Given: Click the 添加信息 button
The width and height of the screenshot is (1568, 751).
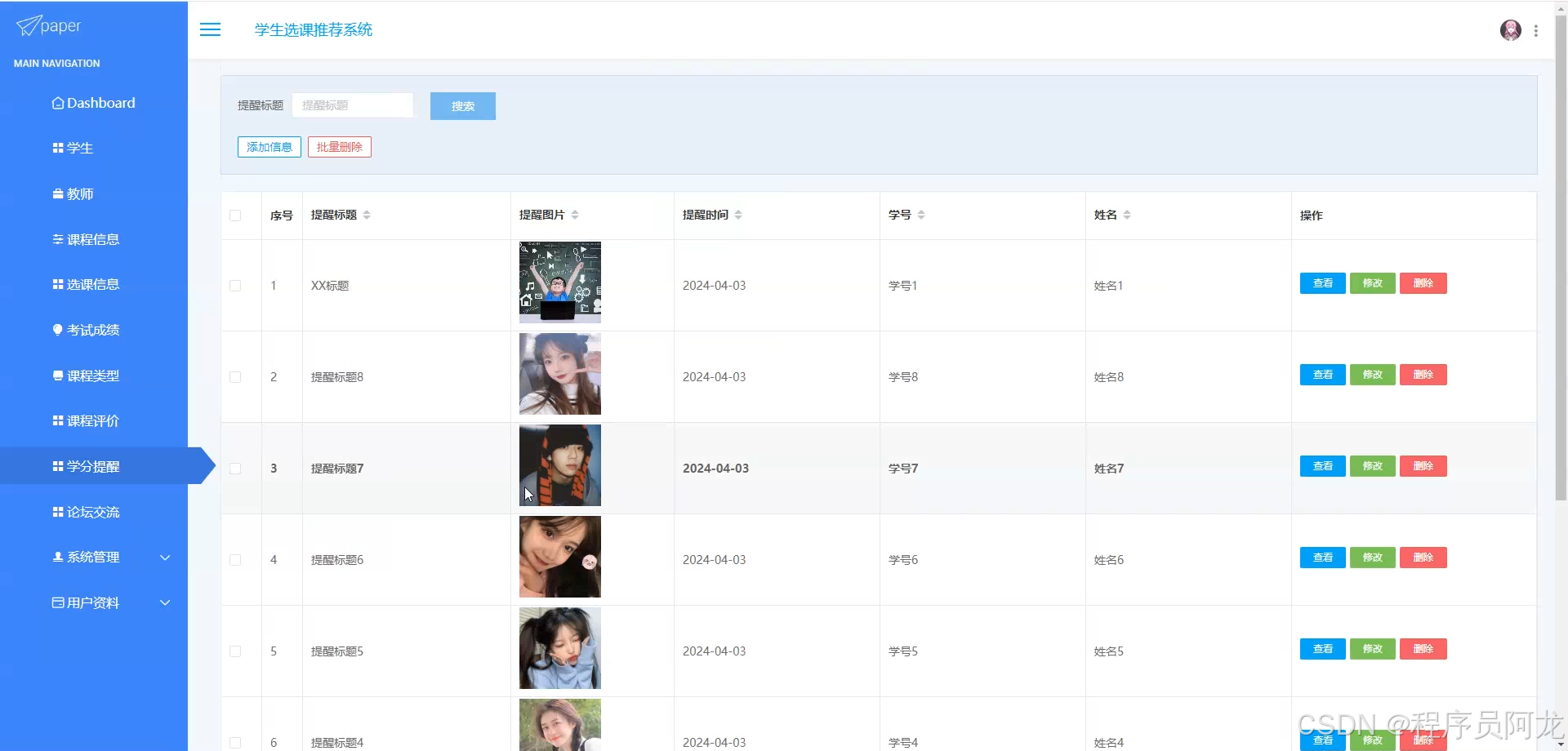Looking at the screenshot, I should coord(269,147).
